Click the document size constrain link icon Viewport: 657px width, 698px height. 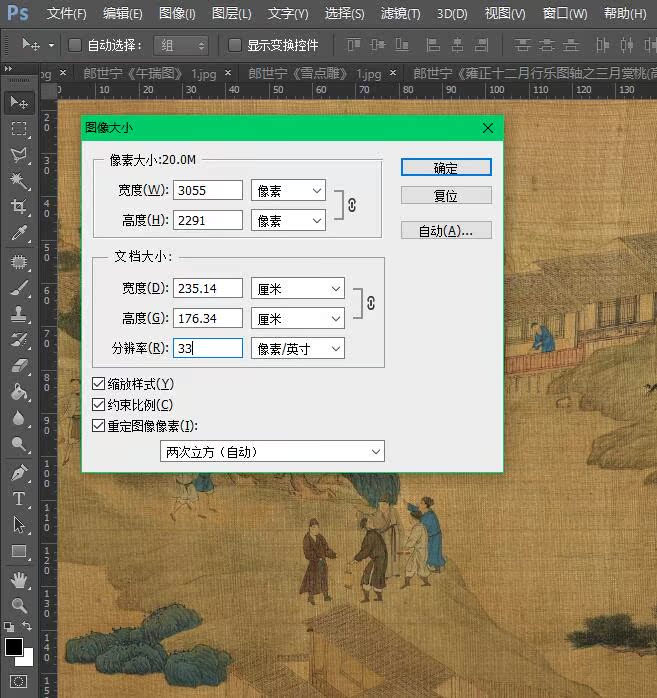pos(370,303)
